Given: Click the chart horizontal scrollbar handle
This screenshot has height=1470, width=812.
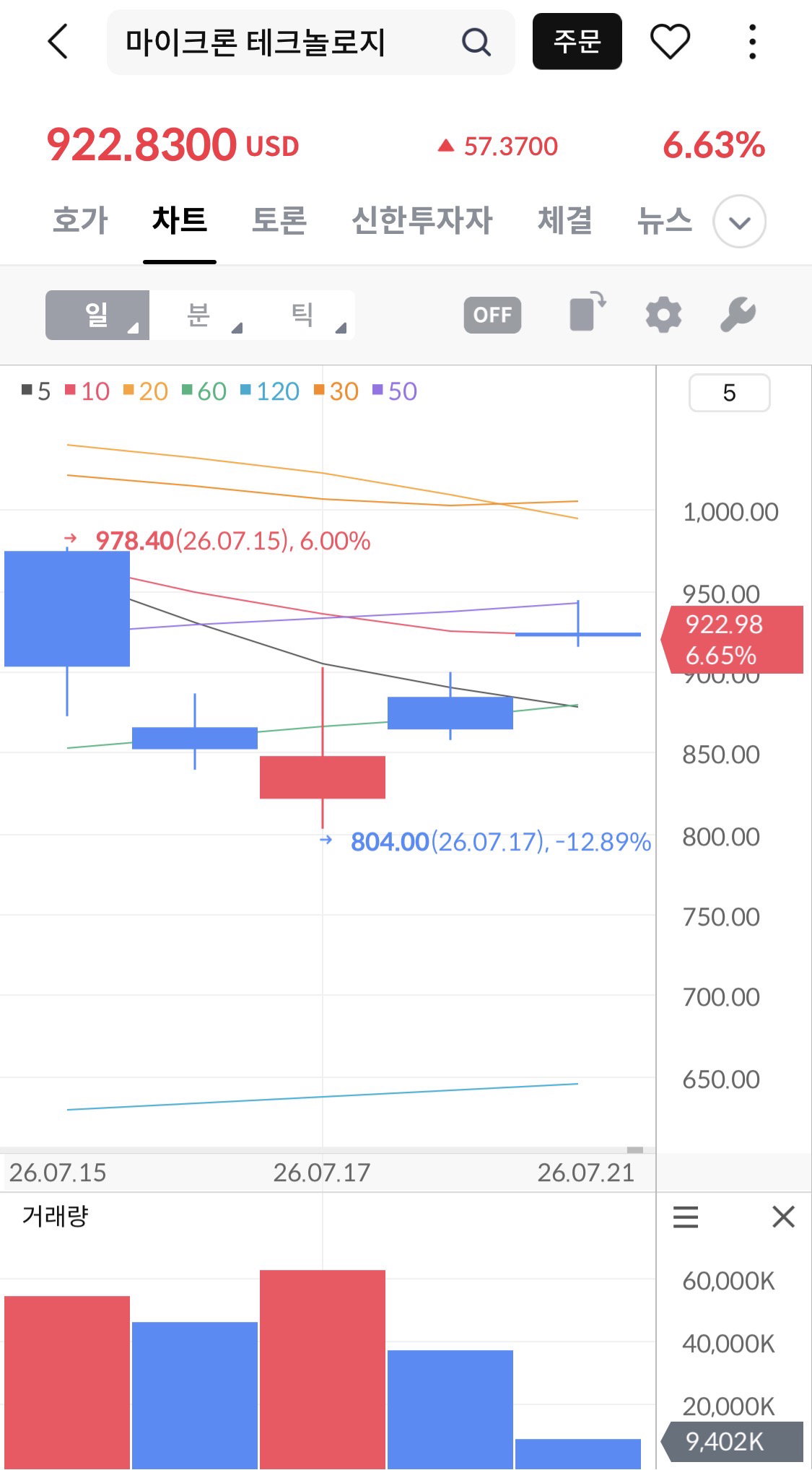Looking at the screenshot, I should (x=635, y=1149).
